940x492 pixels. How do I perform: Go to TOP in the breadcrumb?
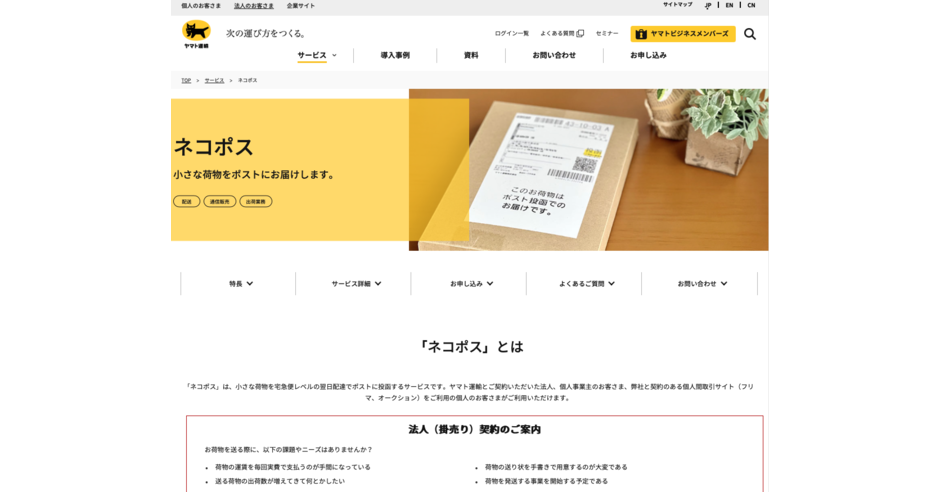pyautogui.click(x=186, y=80)
